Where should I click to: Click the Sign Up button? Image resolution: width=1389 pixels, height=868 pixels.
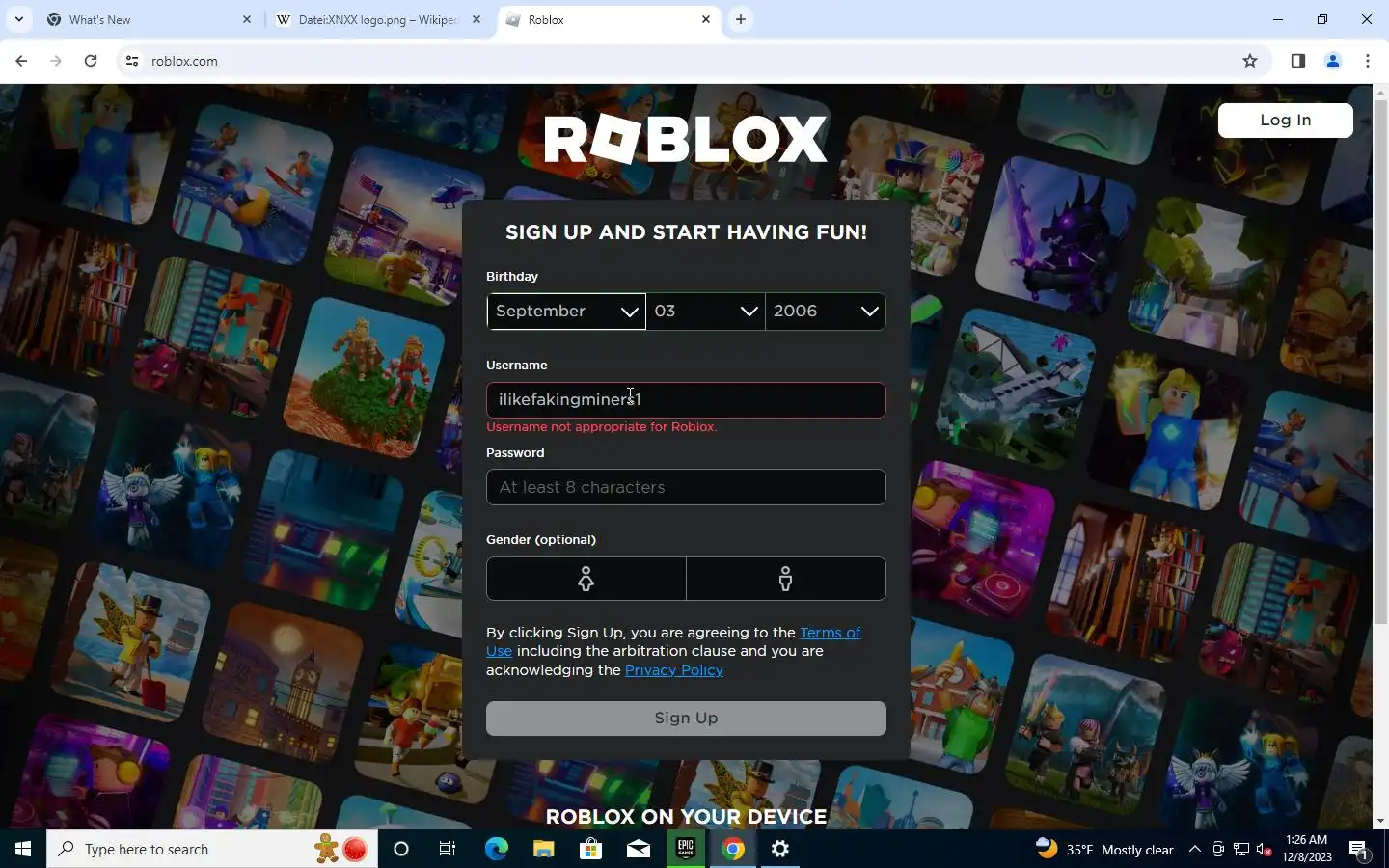coord(686,719)
